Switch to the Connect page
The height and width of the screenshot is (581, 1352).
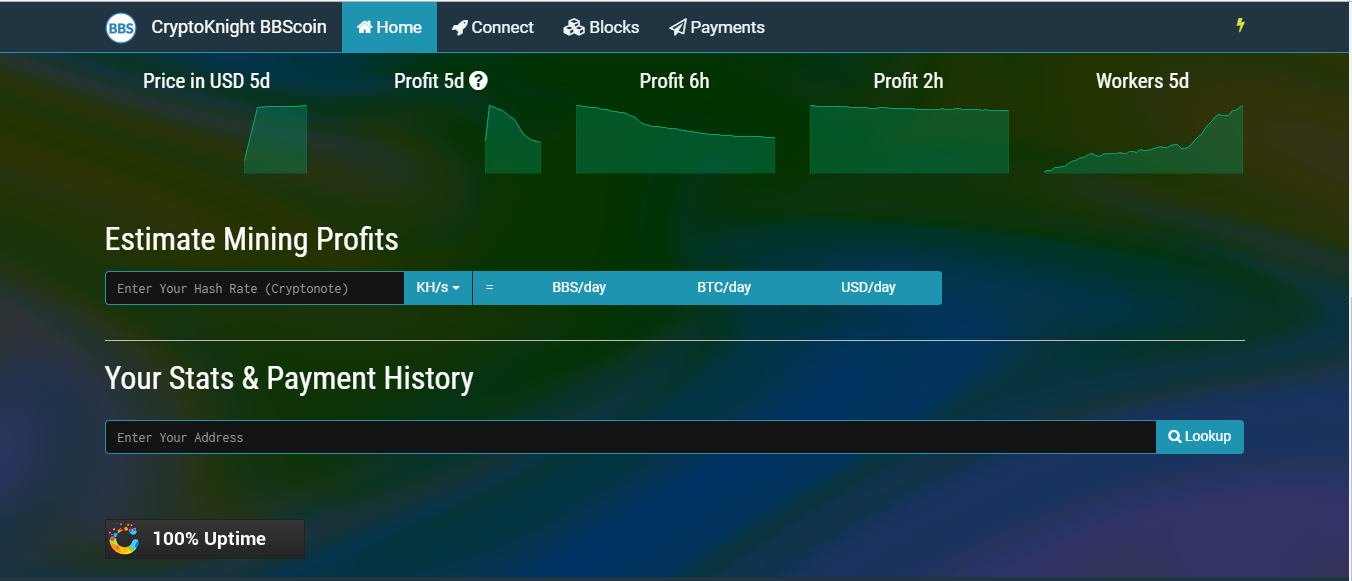point(493,27)
